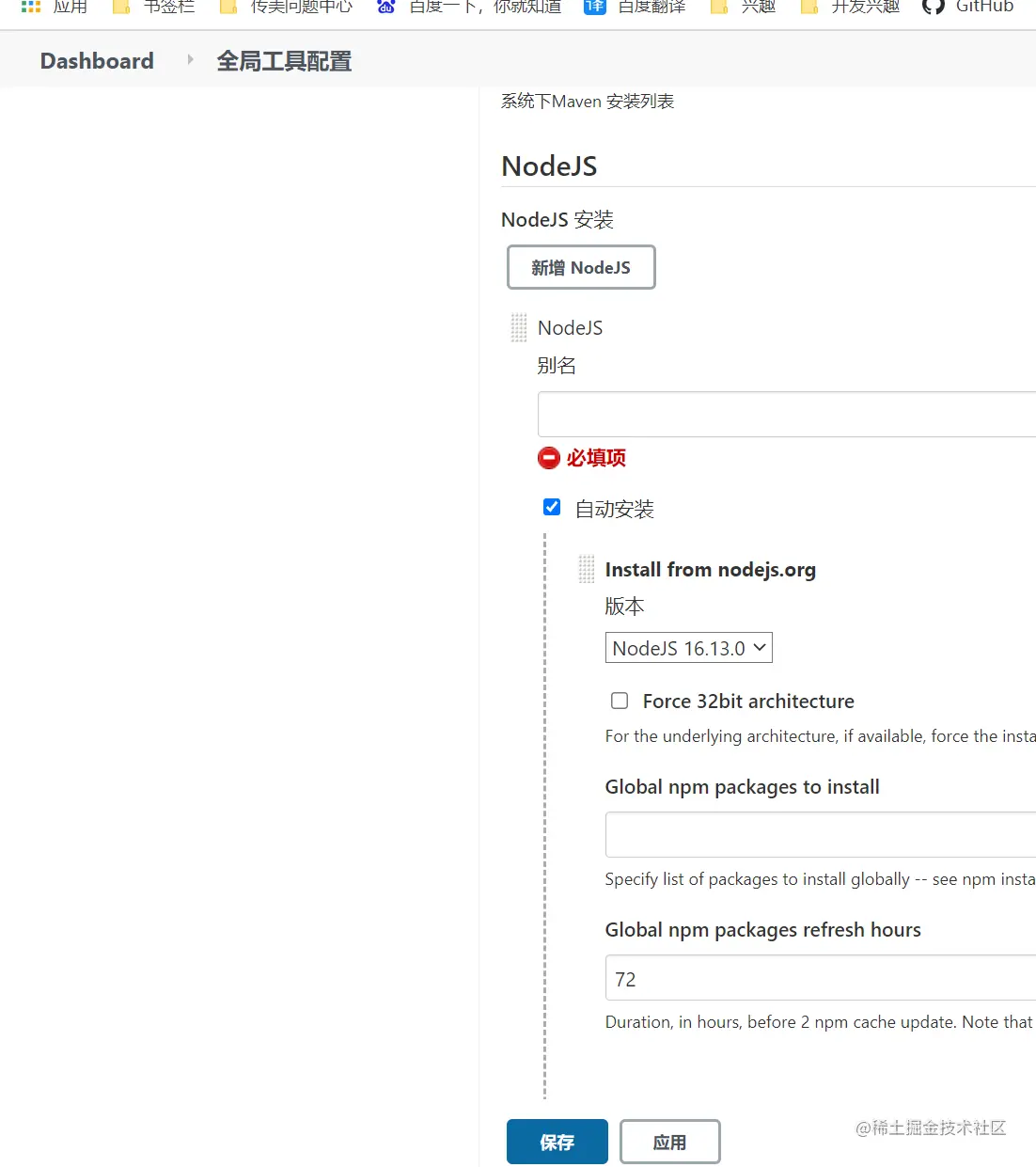The height and width of the screenshot is (1167, 1036).
Task: Click the 别名 label
Action: (x=557, y=366)
